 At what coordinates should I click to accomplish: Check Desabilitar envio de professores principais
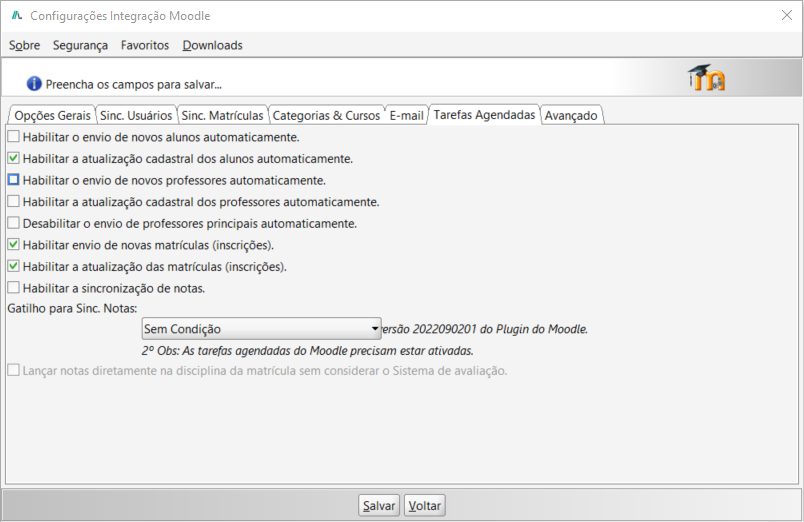[x=13, y=223]
